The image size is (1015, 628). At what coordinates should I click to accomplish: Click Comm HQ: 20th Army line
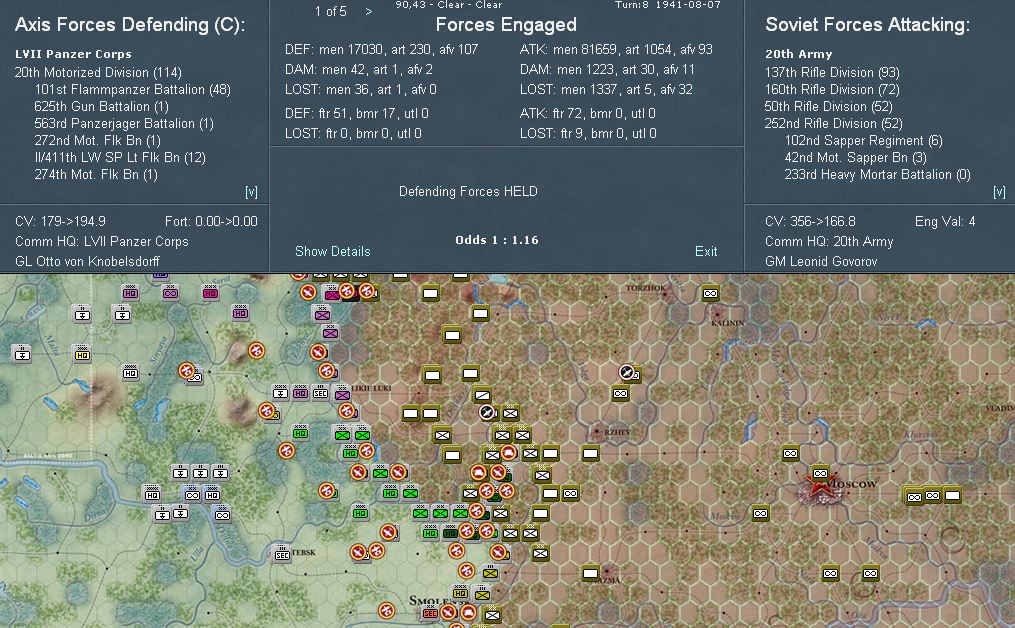tap(829, 241)
